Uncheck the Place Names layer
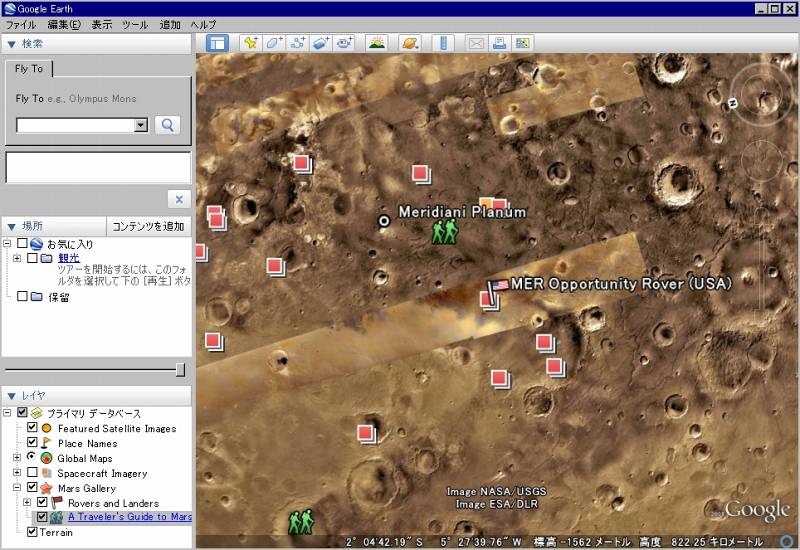The width and height of the screenshot is (800, 550). 32,442
